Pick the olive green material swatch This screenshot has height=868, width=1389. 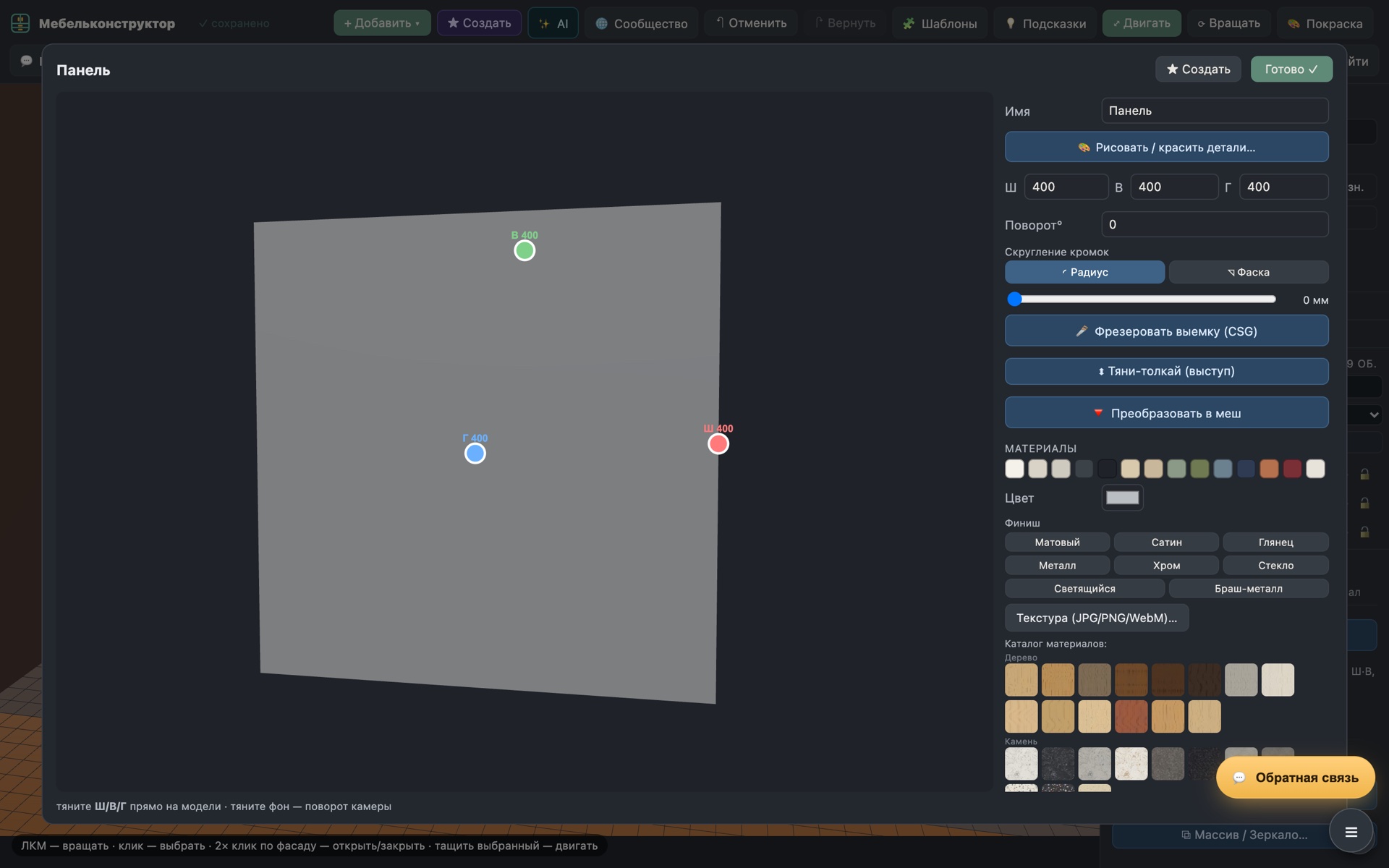tap(1199, 469)
